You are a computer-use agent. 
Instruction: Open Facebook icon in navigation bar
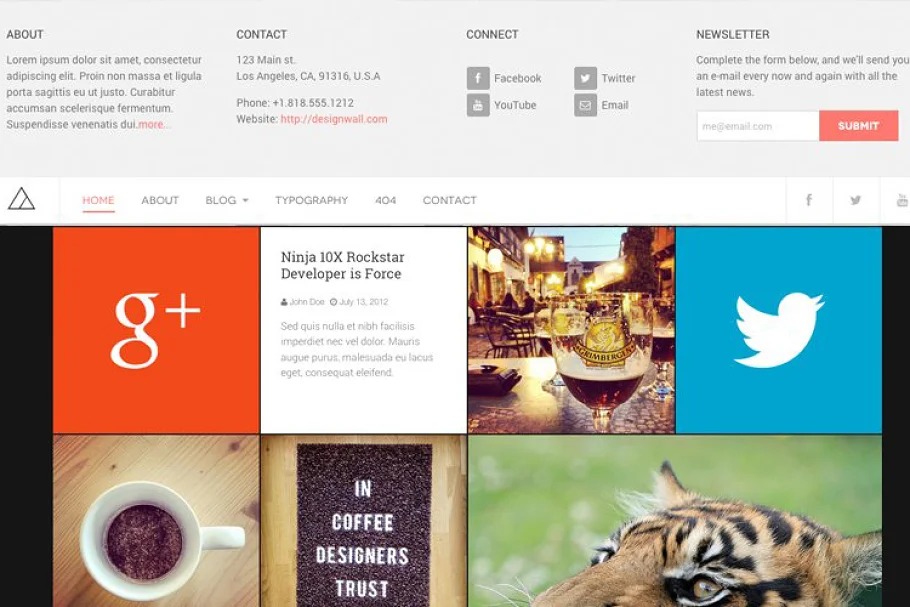pyautogui.click(x=809, y=200)
